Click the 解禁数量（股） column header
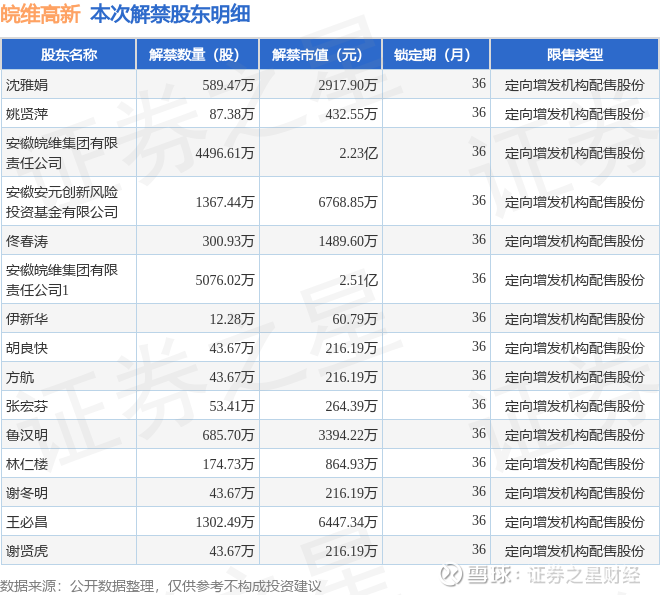660x595 pixels. click(197, 54)
